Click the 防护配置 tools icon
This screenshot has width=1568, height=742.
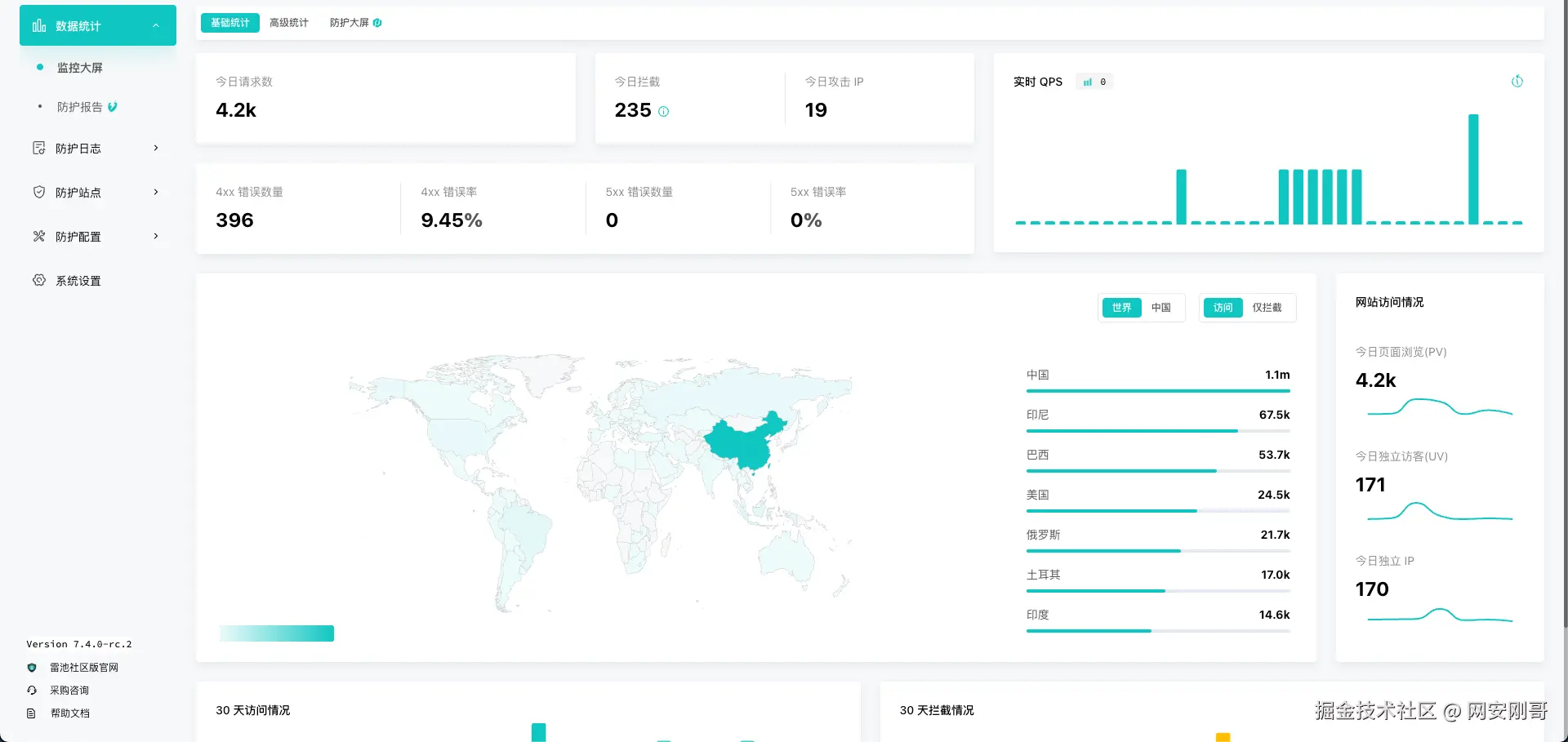(39, 237)
